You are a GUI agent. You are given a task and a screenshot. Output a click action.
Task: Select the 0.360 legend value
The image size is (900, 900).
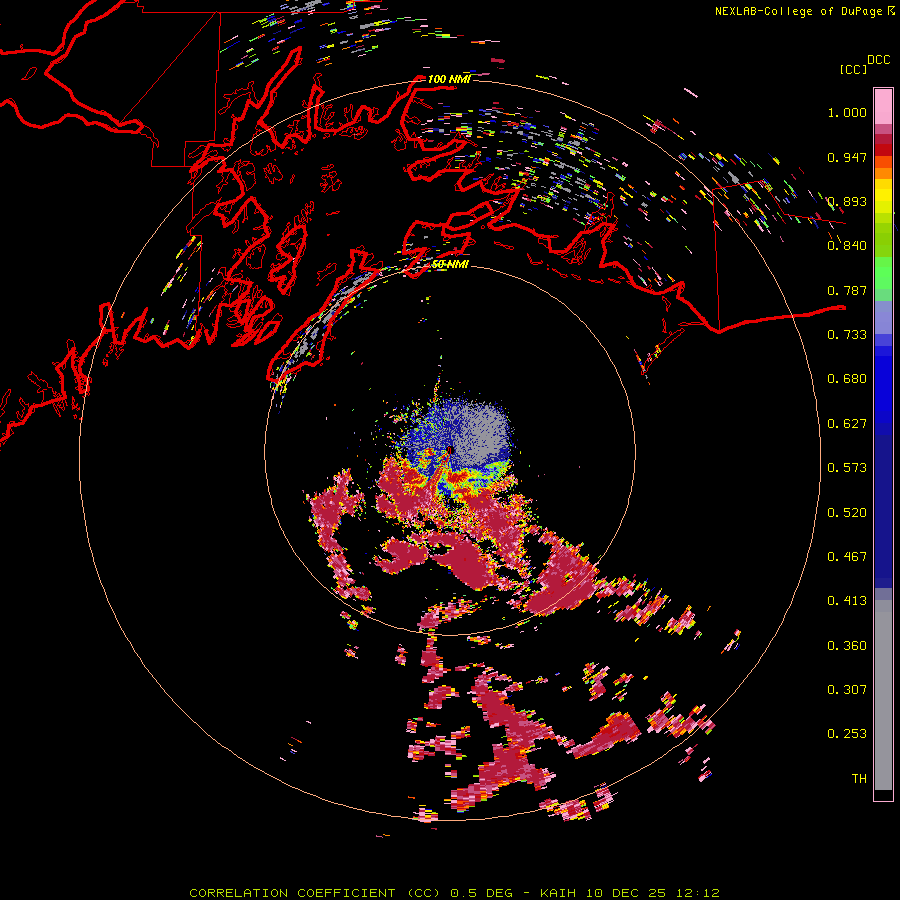(847, 646)
